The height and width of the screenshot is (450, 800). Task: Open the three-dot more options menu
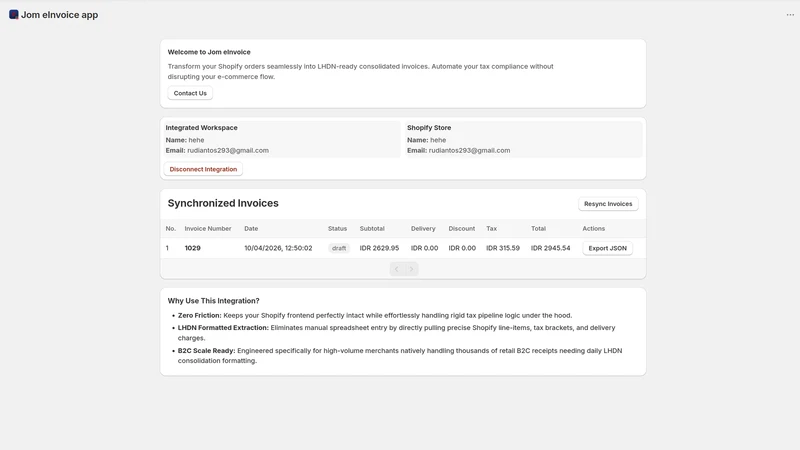click(790, 15)
